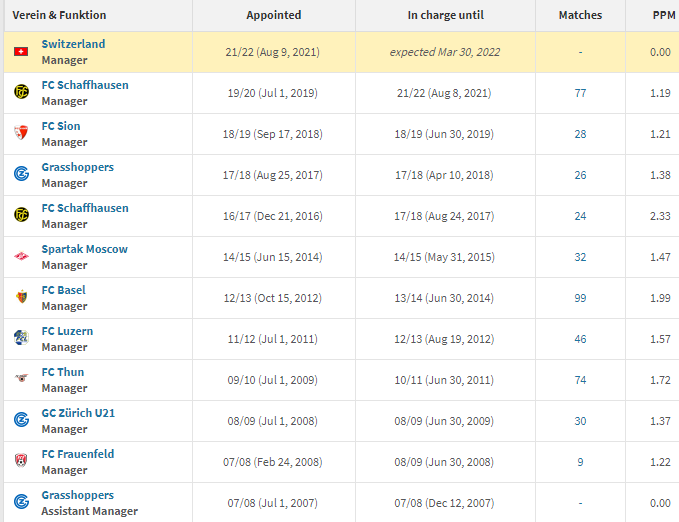Click the Matches column header

pyautogui.click(x=580, y=15)
